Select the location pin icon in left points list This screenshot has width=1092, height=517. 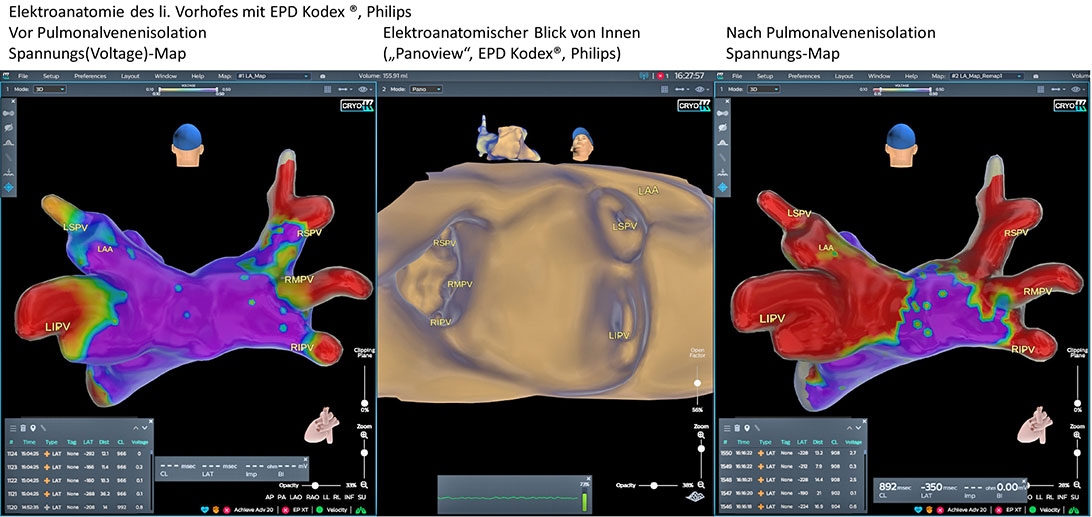[x=33, y=428]
